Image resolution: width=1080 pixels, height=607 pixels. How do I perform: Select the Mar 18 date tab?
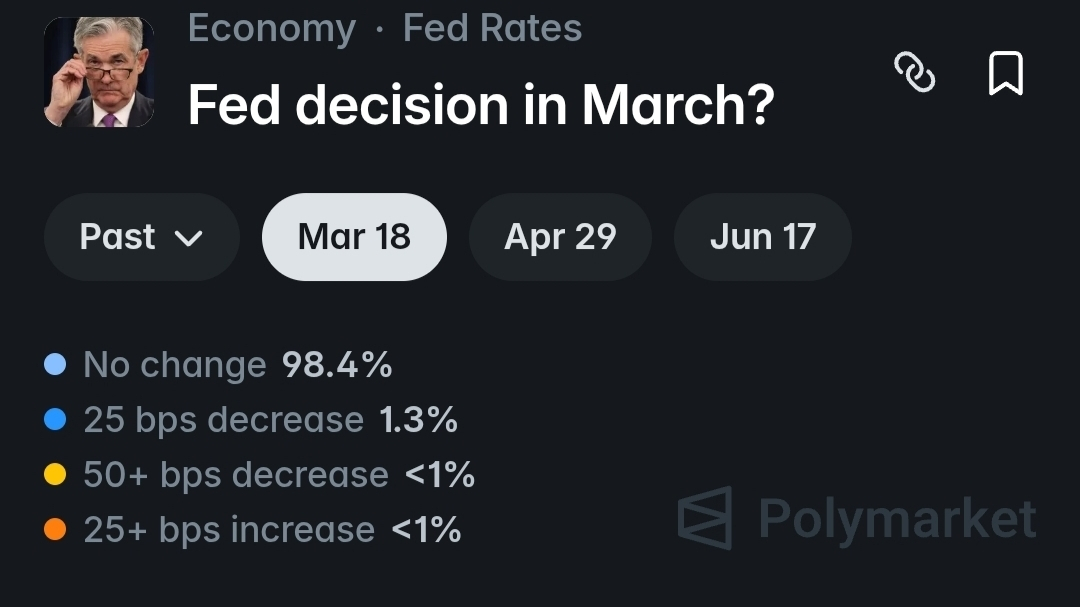(354, 237)
